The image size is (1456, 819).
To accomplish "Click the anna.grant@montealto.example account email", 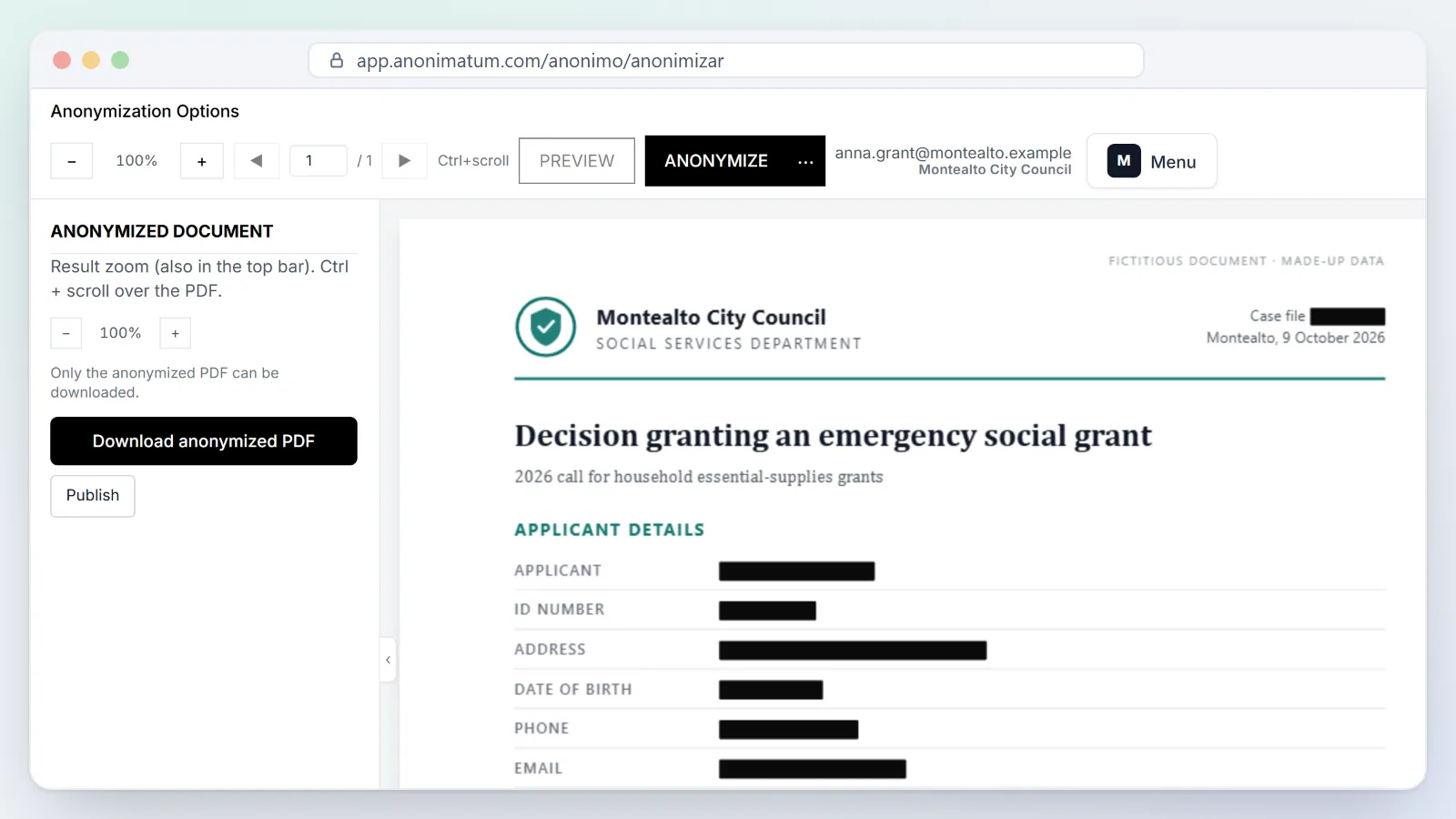I will tap(953, 153).
